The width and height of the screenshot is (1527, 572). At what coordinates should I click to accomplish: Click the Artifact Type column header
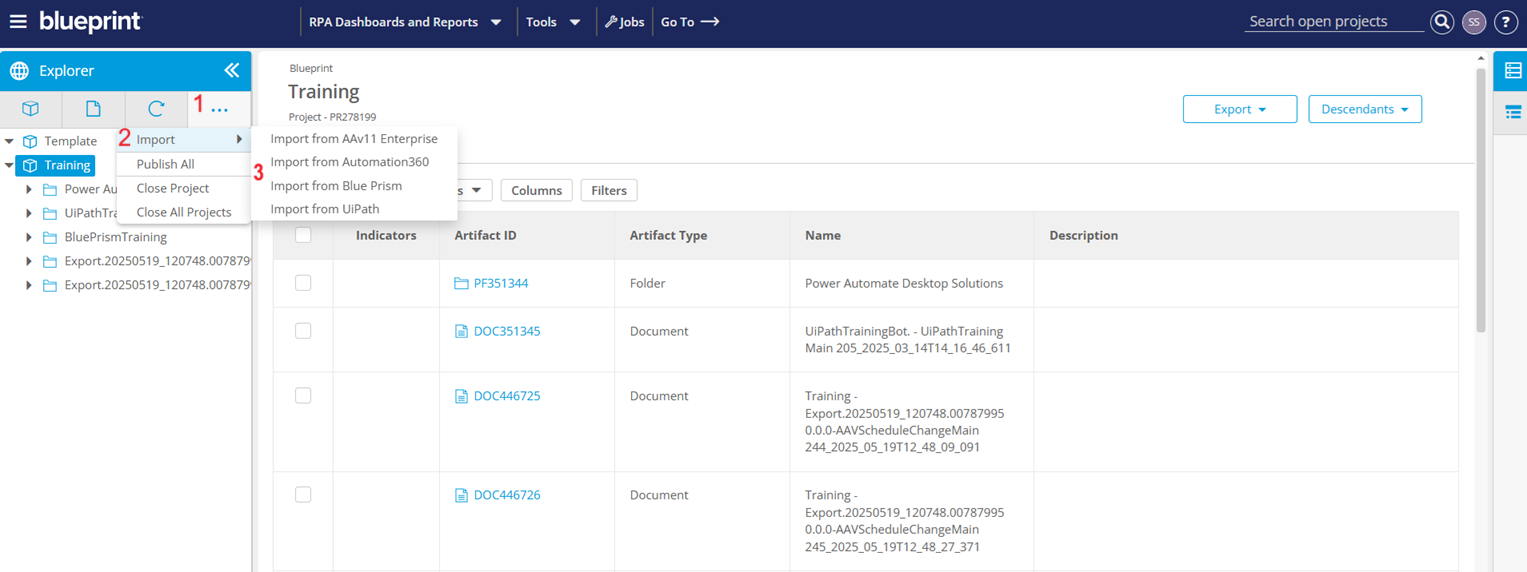coord(668,235)
